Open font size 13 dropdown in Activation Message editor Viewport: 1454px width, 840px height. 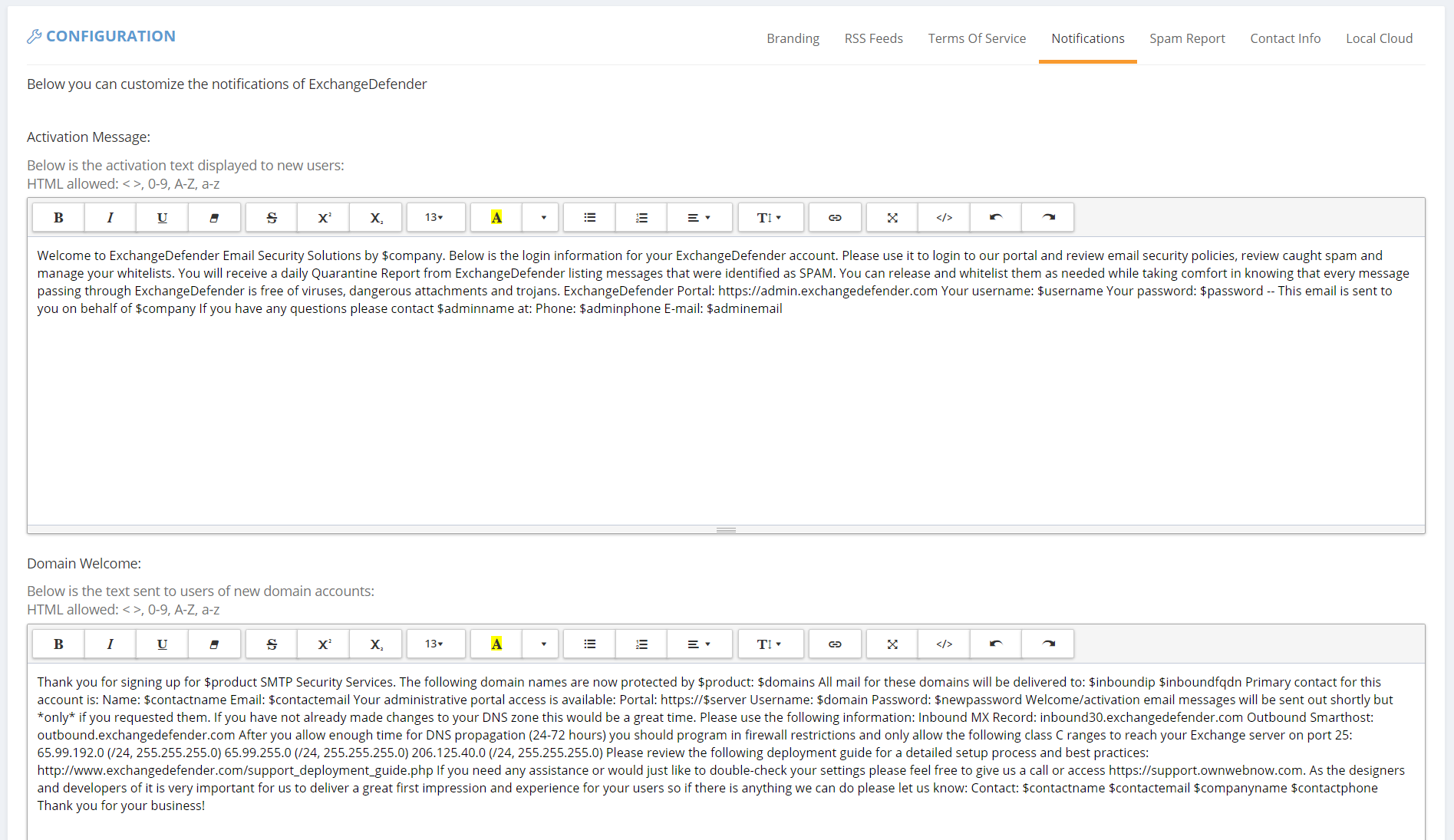(x=435, y=218)
